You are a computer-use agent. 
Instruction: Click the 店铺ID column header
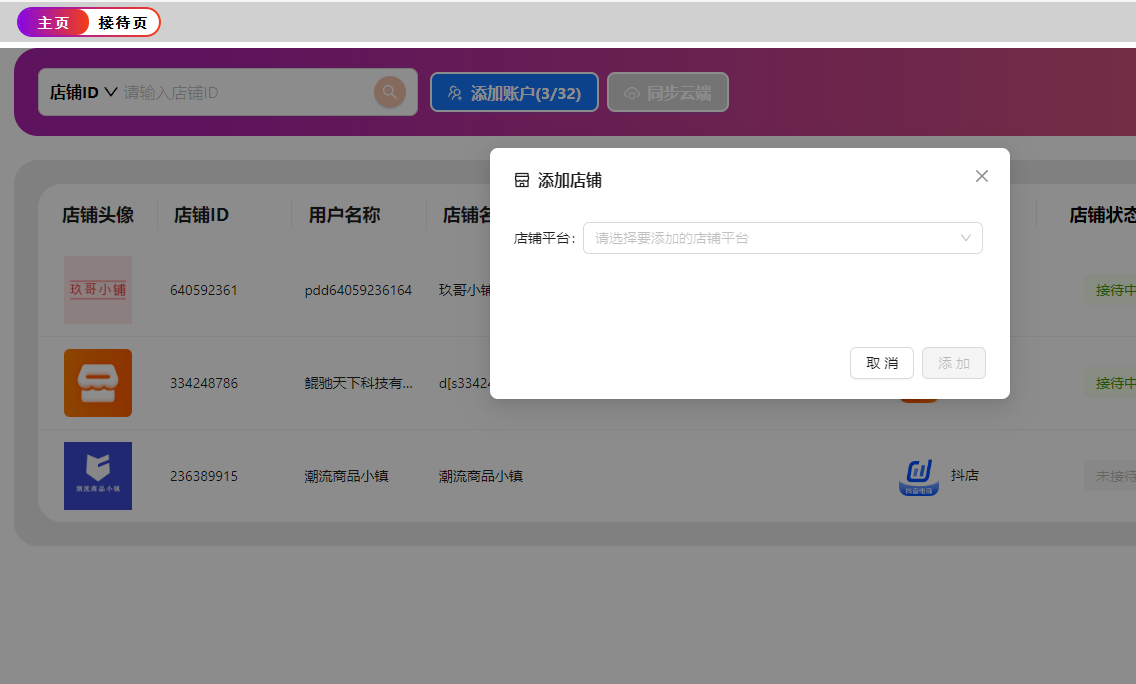tap(202, 215)
